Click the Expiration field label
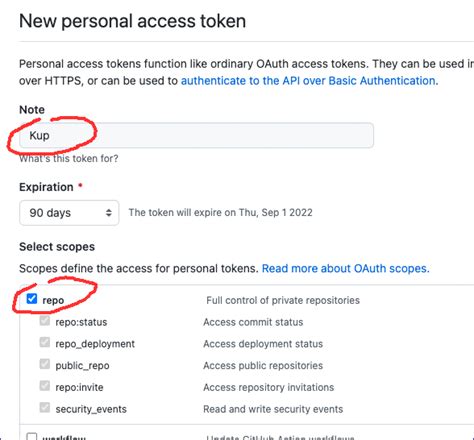This screenshot has width=474, height=440. (x=46, y=187)
